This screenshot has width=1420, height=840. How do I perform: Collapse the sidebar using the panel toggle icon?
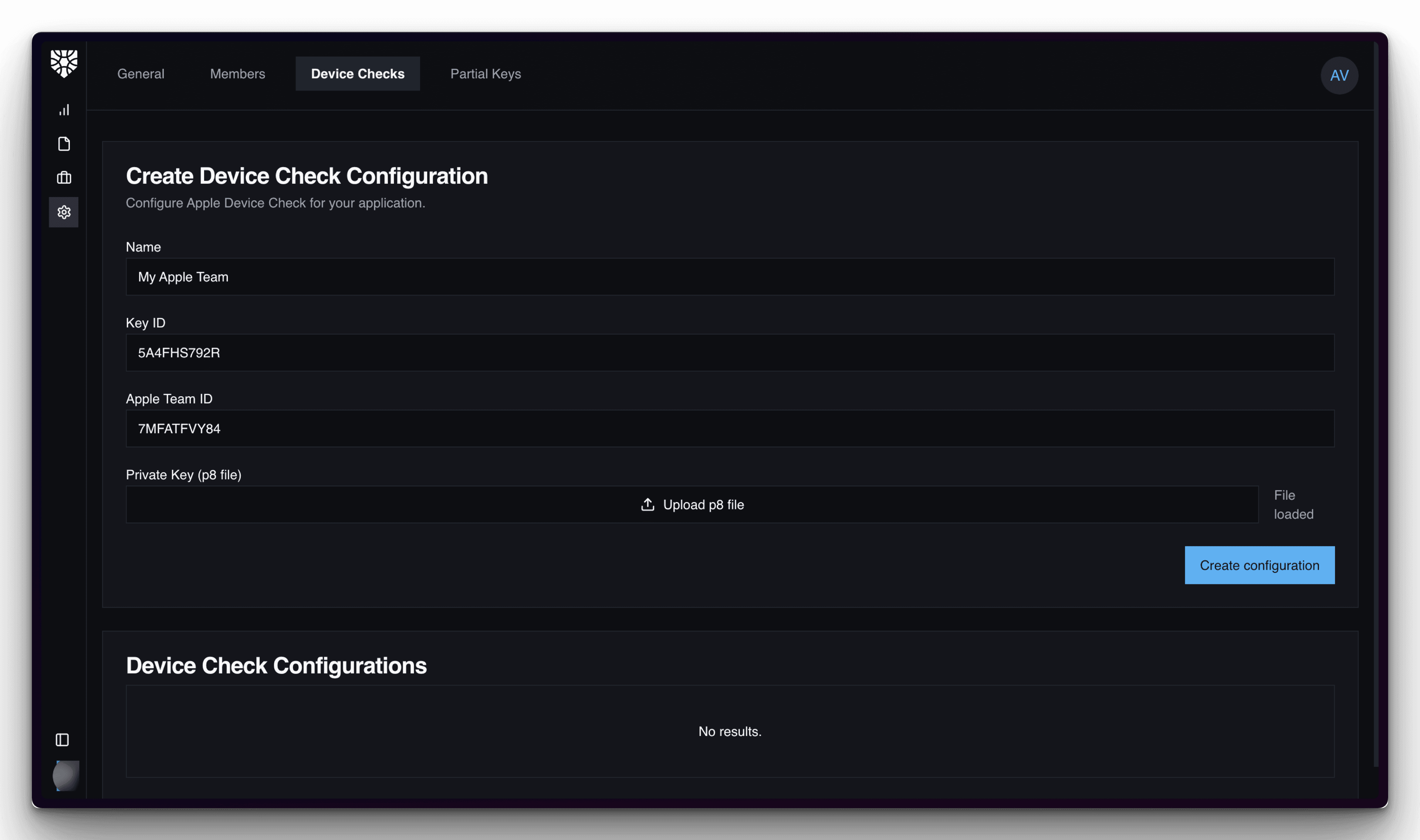pyautogui.click(x=62, y=740)
